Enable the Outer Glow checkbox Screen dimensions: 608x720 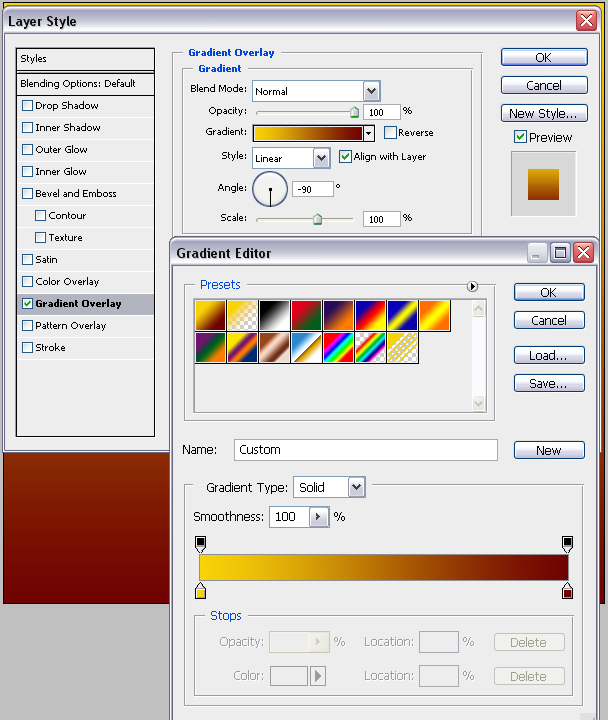tap(28, 149)
